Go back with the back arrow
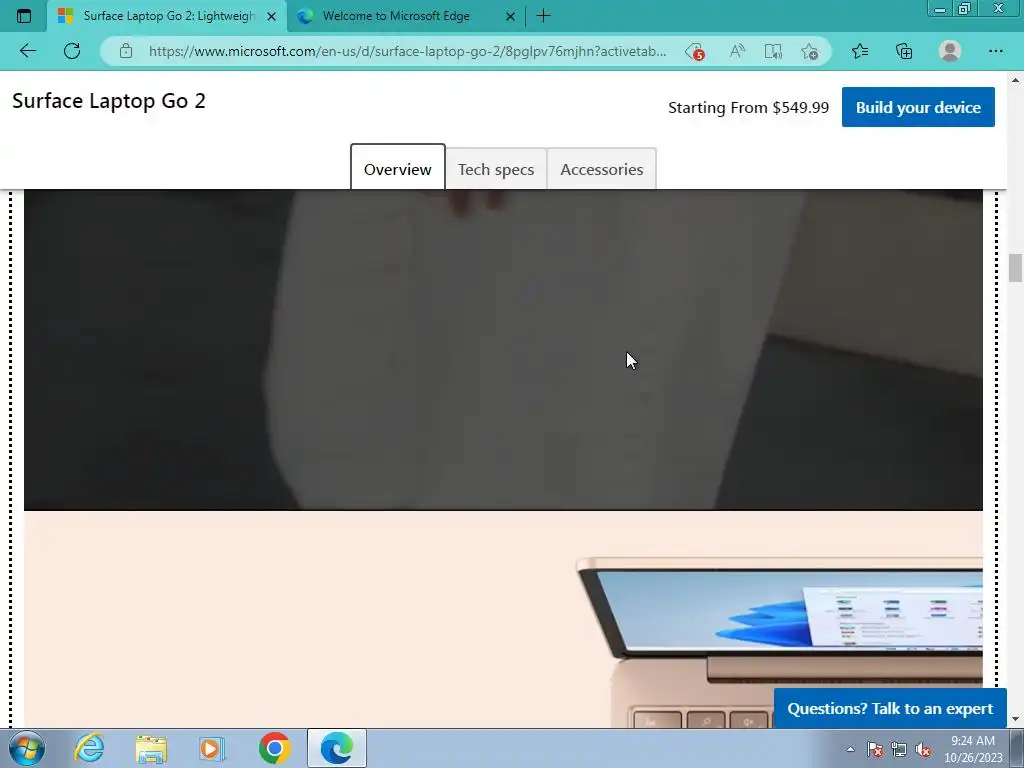 point(27,51)
